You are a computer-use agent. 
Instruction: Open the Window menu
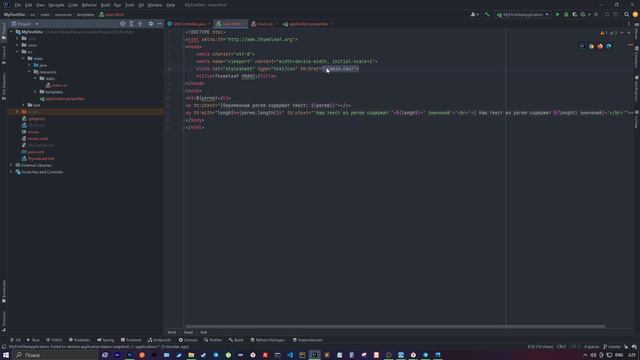[x=155, y=5]
